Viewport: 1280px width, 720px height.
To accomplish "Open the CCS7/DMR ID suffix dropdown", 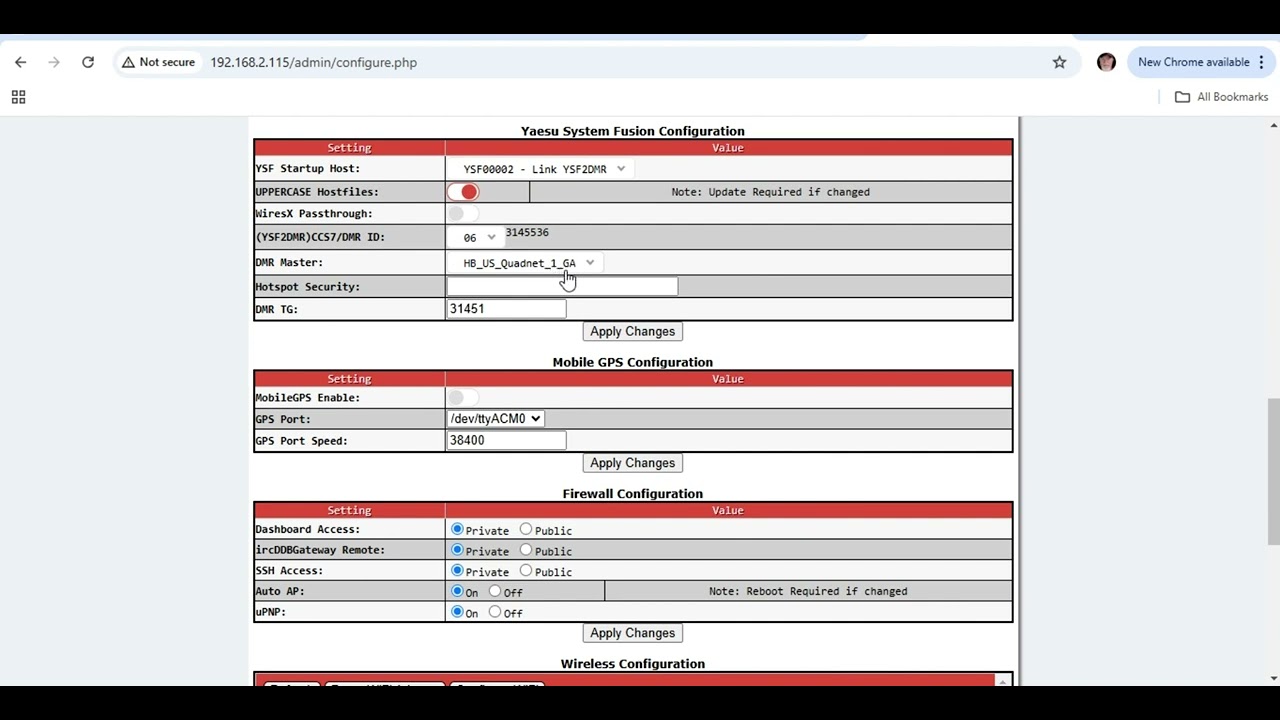I will [479, 238].
